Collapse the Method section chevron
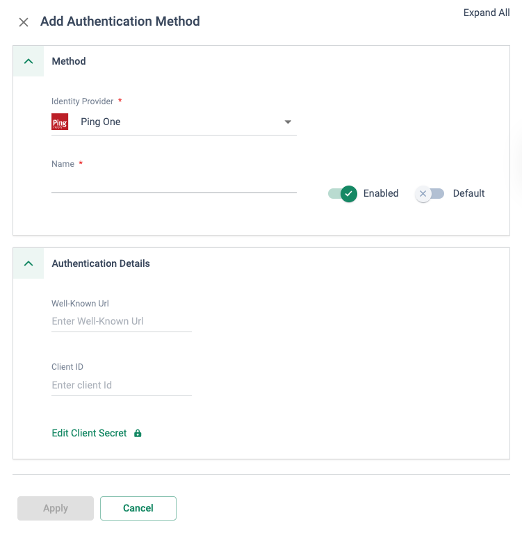This screenshot has height=540, width=522. [x=29, y=61]
